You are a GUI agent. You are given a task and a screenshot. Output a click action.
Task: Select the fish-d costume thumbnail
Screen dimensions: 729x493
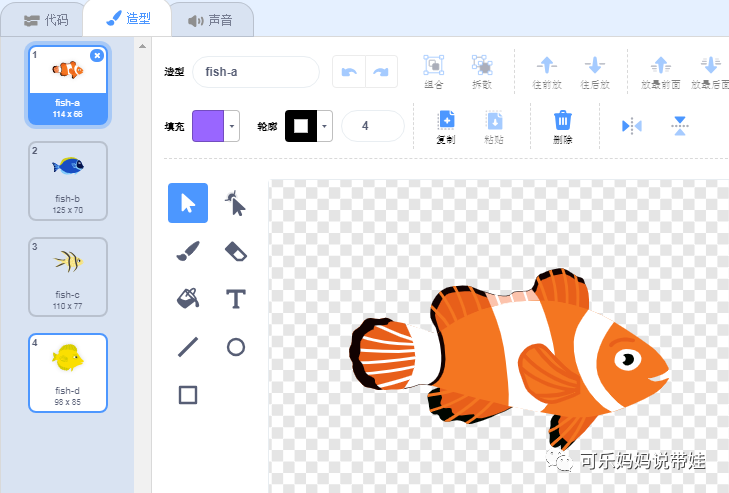(x=68, y=373)
